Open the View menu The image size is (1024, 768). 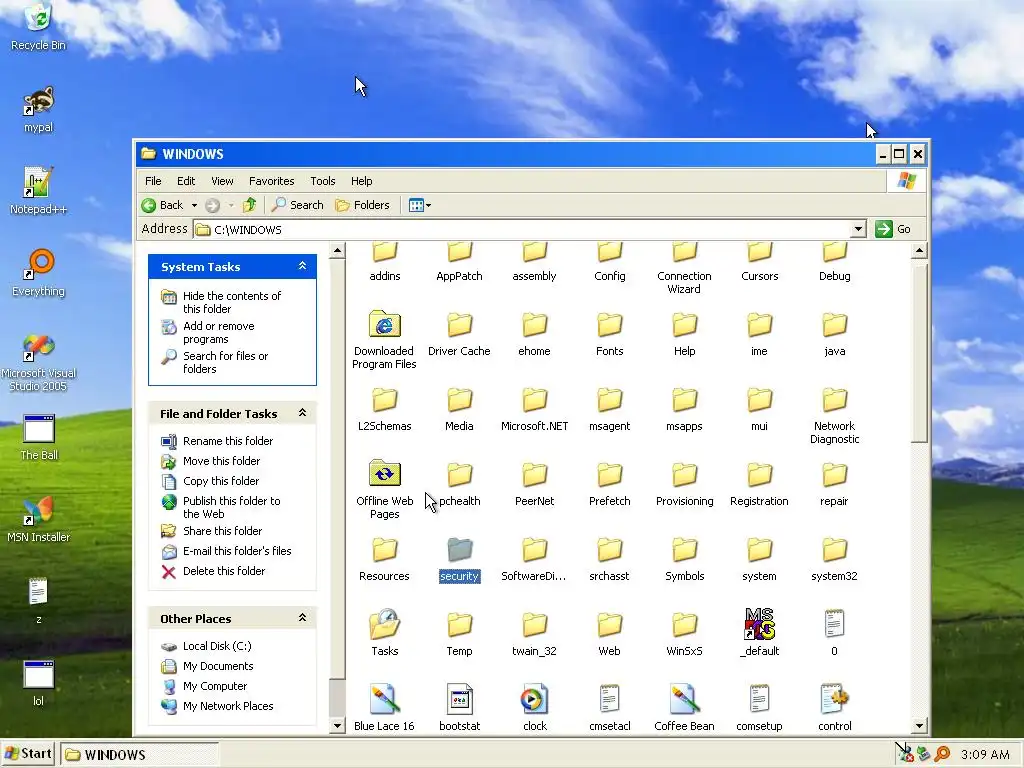click(x=222, y=181)
